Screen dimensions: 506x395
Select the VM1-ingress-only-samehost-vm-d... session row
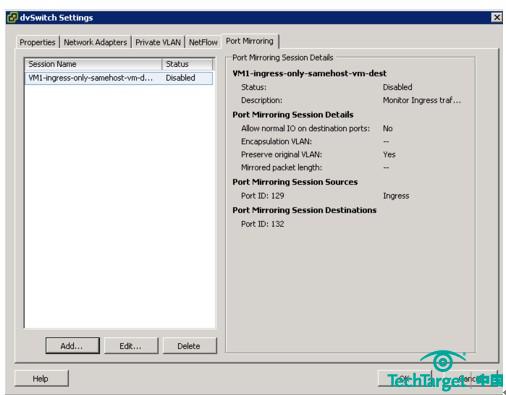pyautogui.click(x=119, y=78)
